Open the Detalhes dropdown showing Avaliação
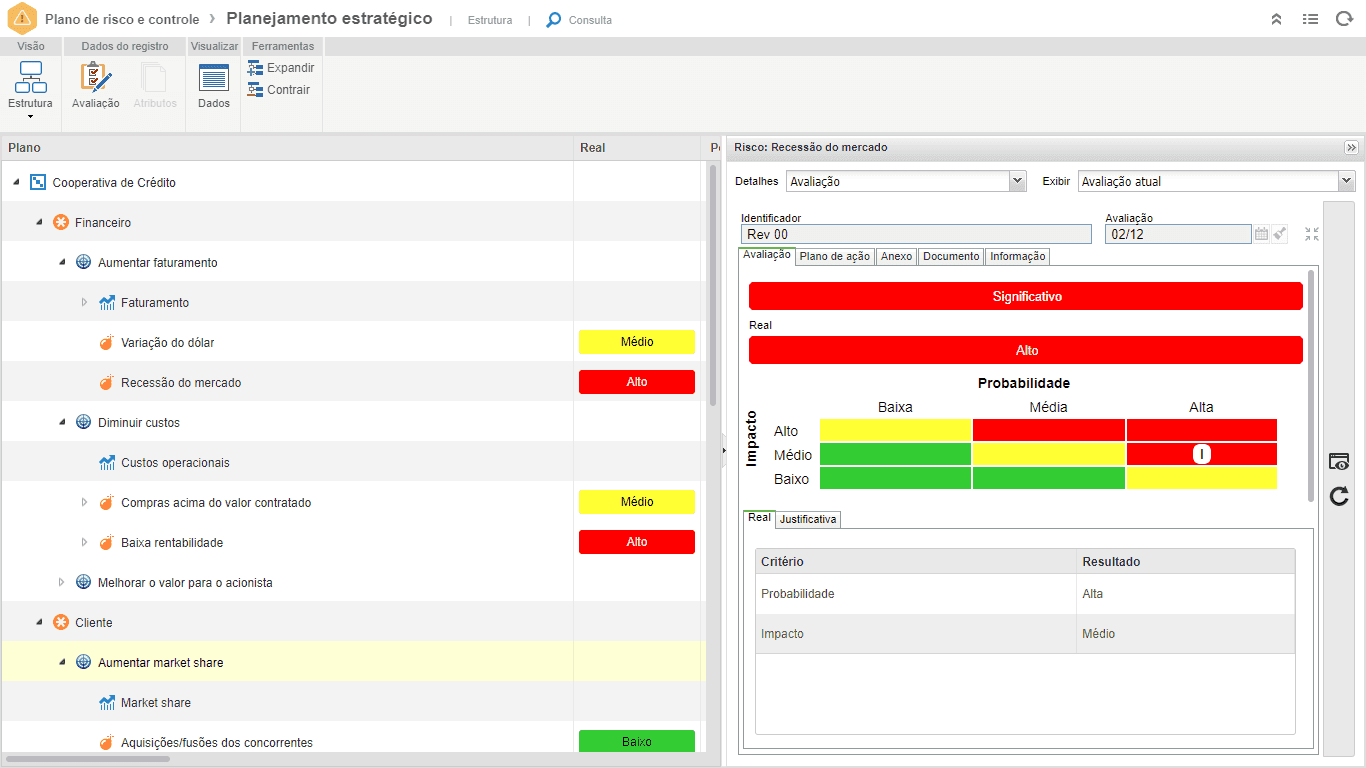This screenshot has width=1366, height=768. point(907,181)
